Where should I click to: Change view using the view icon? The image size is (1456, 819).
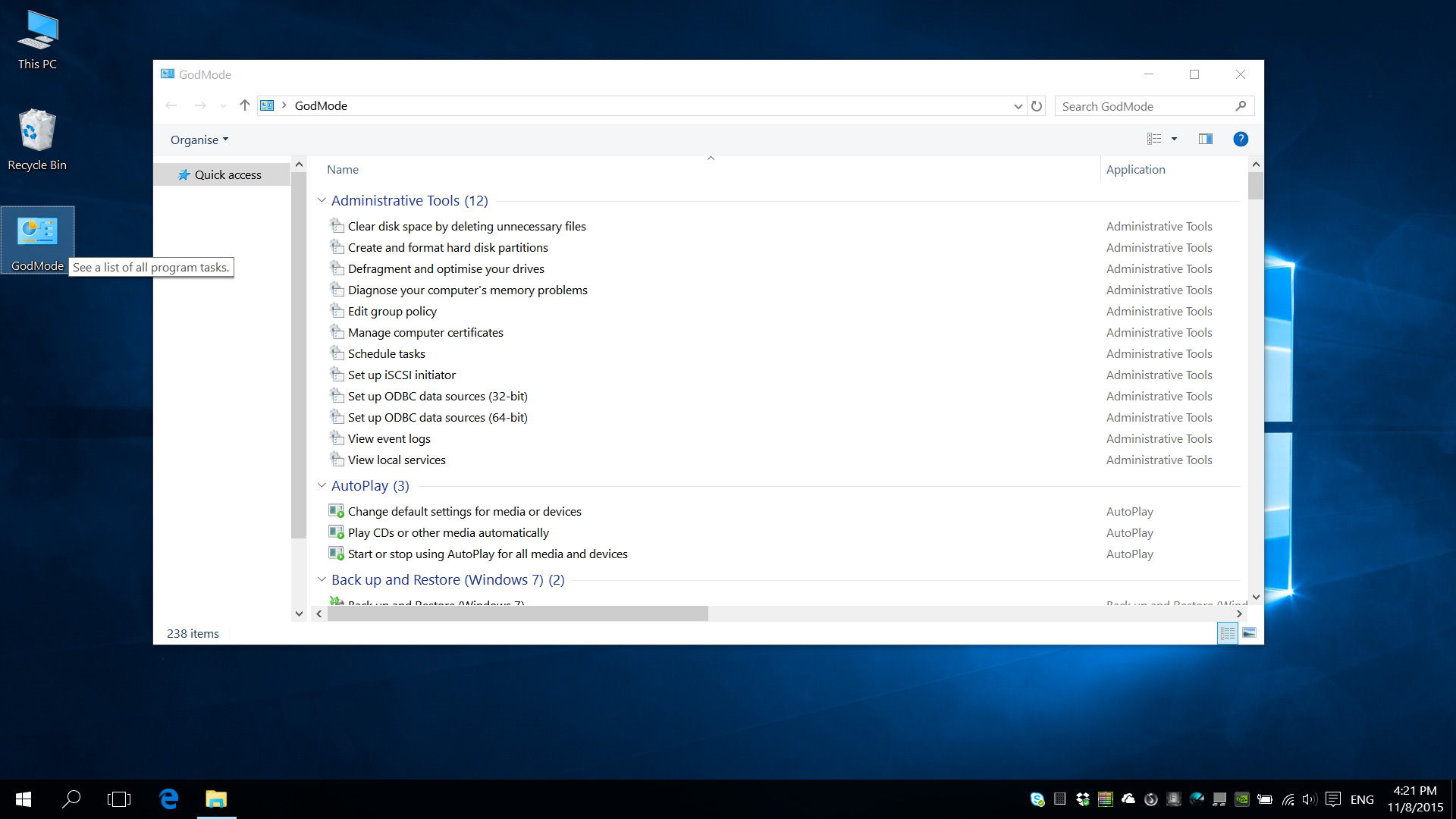(1154, 139)
